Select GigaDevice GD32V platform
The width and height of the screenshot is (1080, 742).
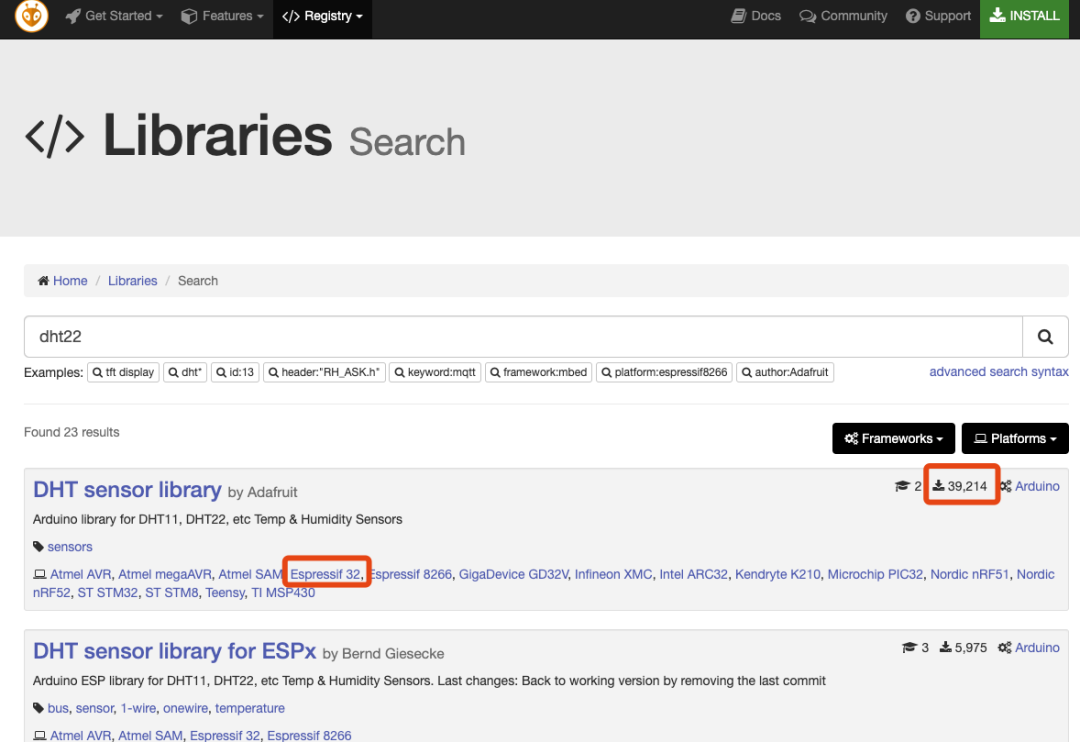click(x=514, y=575)
